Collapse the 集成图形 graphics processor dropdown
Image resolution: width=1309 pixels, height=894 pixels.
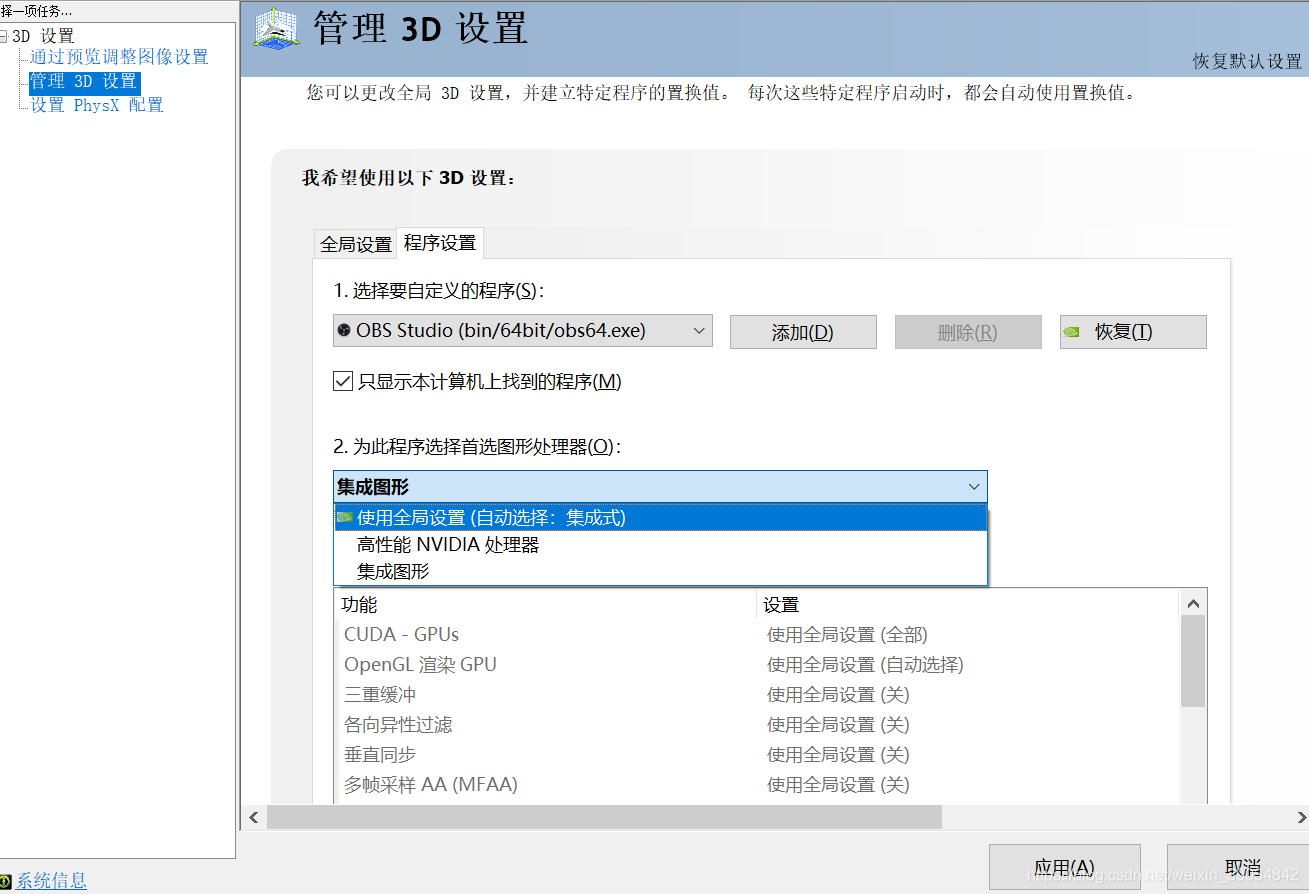[660, 487]
